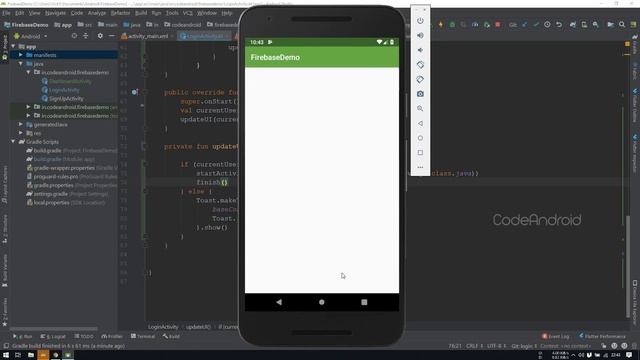640x360 pixels.
Task: Open the Event Log
Action: tap(556, 336)
